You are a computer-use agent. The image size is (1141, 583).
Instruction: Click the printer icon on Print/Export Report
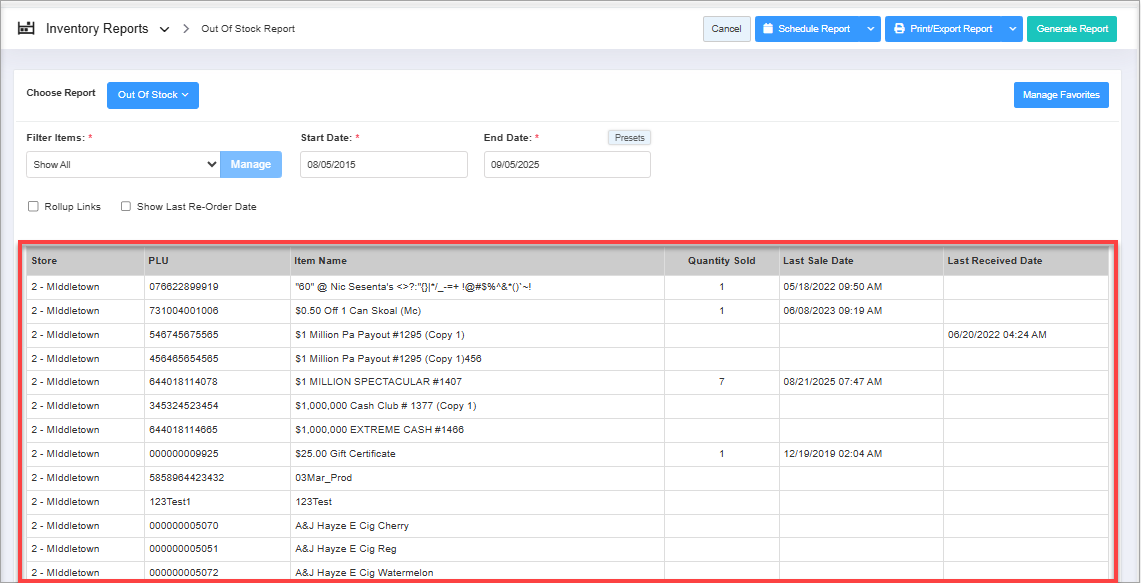point(899,29)
